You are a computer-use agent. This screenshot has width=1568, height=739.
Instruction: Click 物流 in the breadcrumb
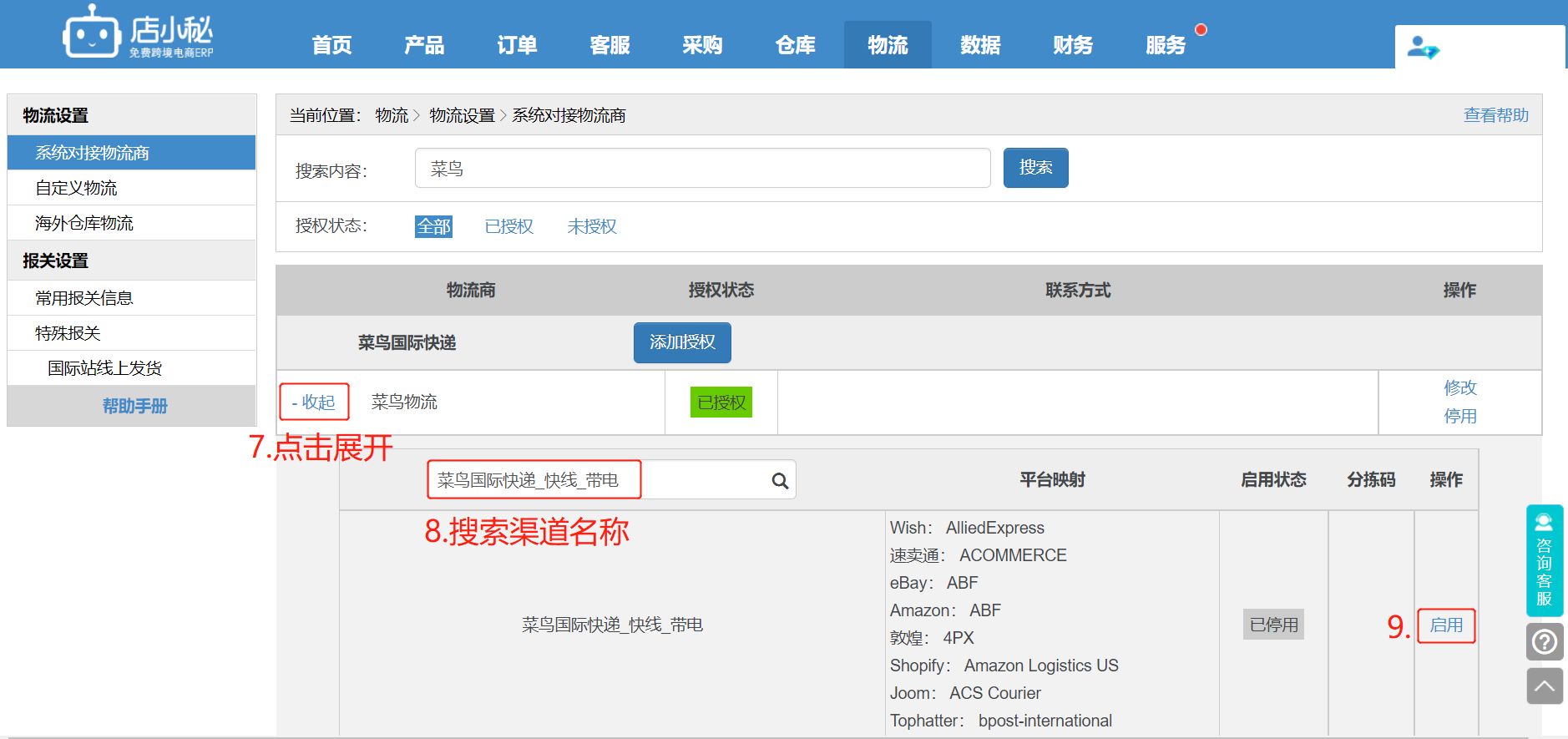click(392, 115)
